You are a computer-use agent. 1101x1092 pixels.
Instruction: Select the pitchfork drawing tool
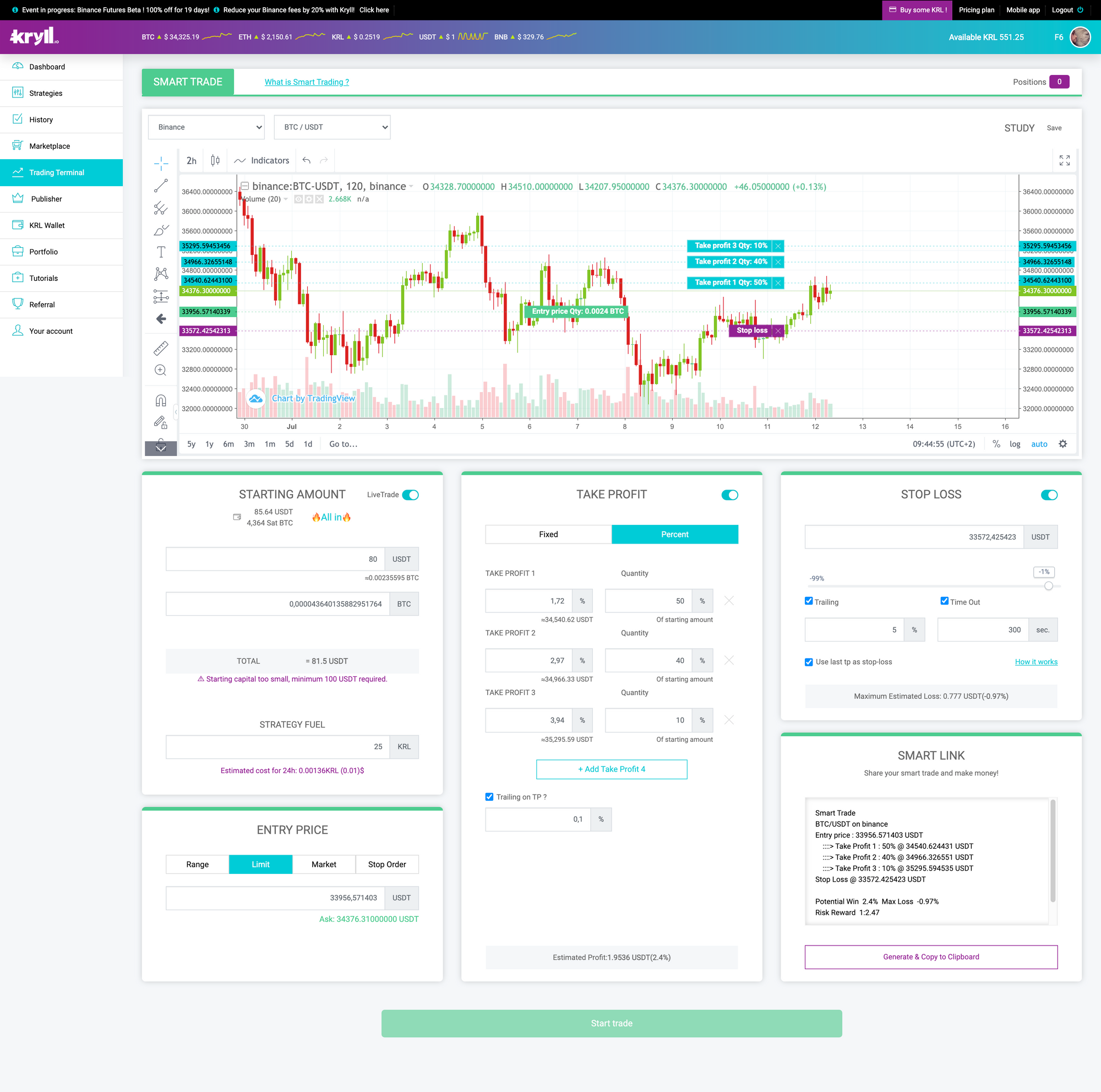click(x=161, y=209)
